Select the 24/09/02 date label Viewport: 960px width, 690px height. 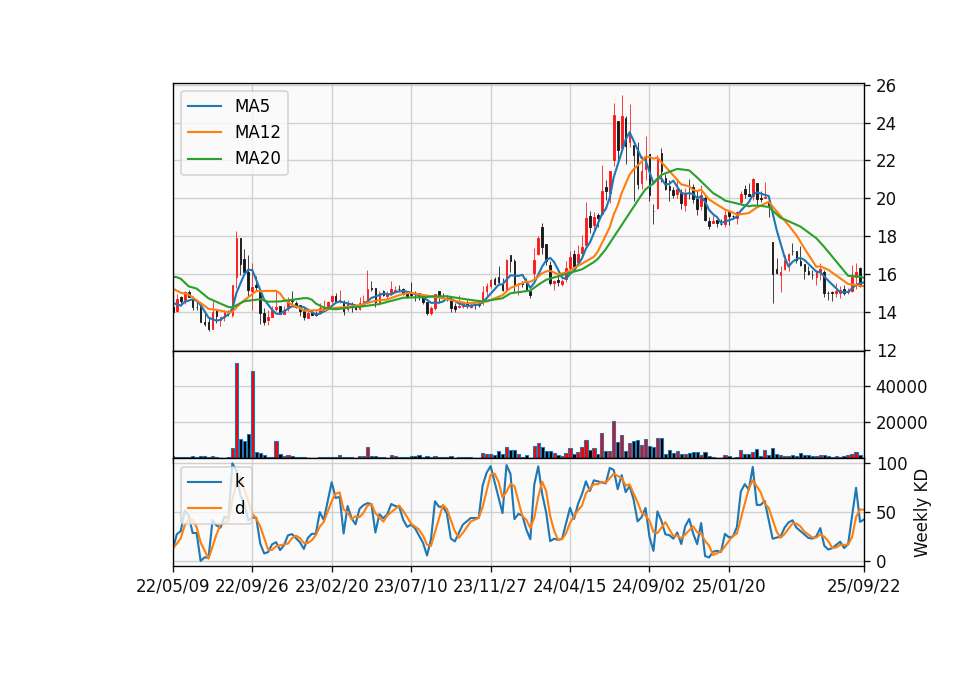[x=648, y=586]
